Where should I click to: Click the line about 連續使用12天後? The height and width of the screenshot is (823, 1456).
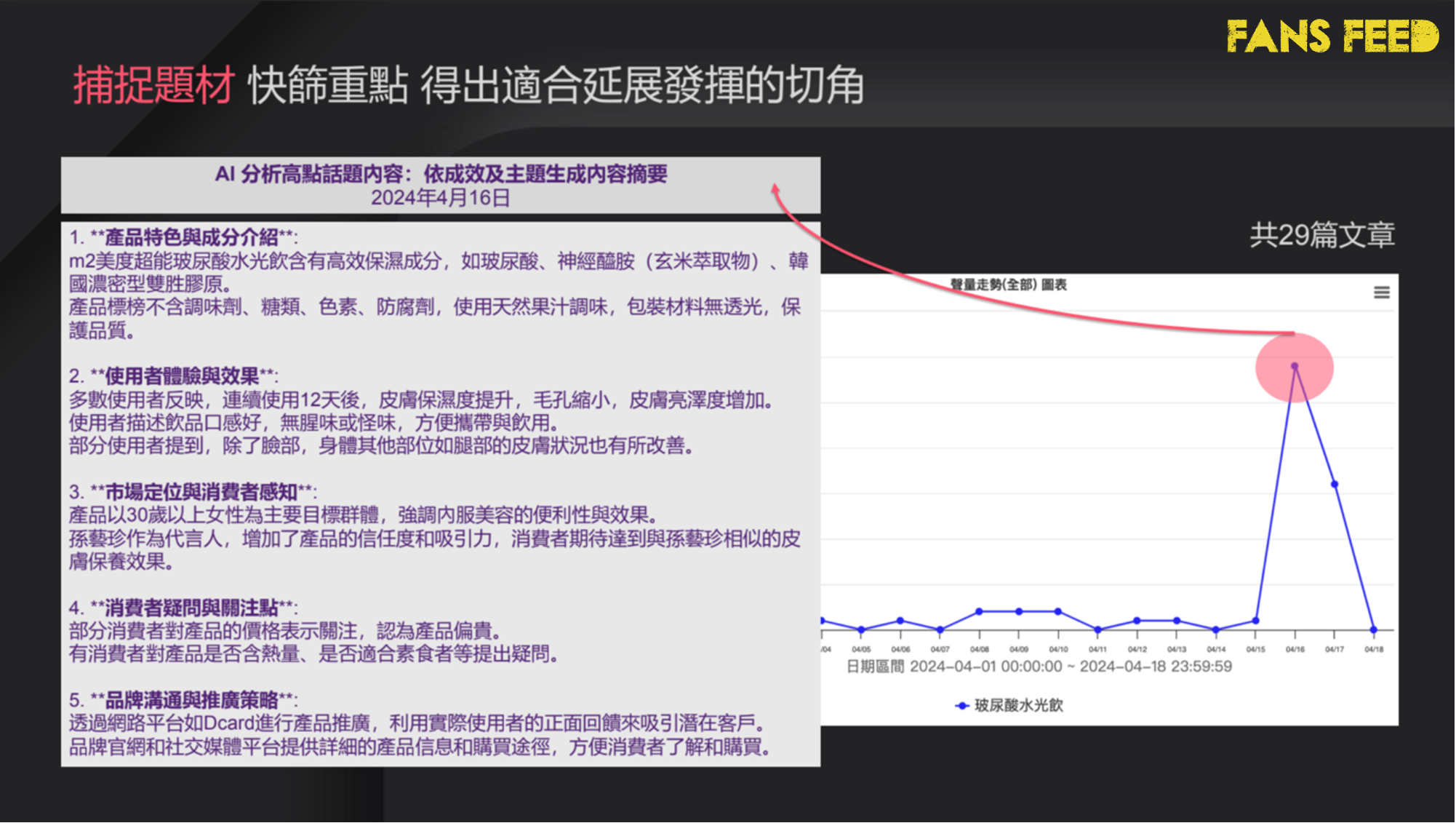(423, 400)
